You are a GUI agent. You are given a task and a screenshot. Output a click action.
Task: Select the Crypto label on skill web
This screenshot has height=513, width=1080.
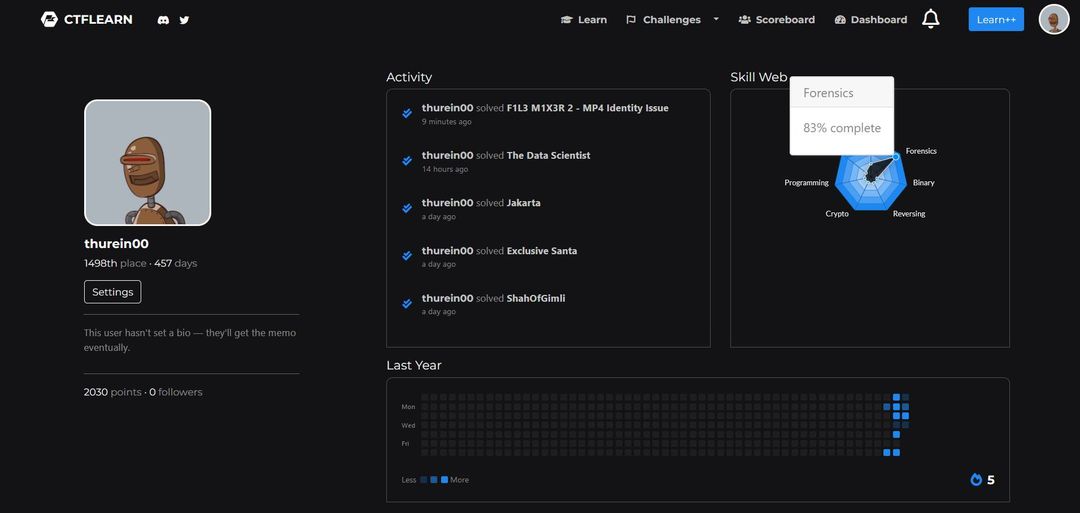[x=837, y=214]
